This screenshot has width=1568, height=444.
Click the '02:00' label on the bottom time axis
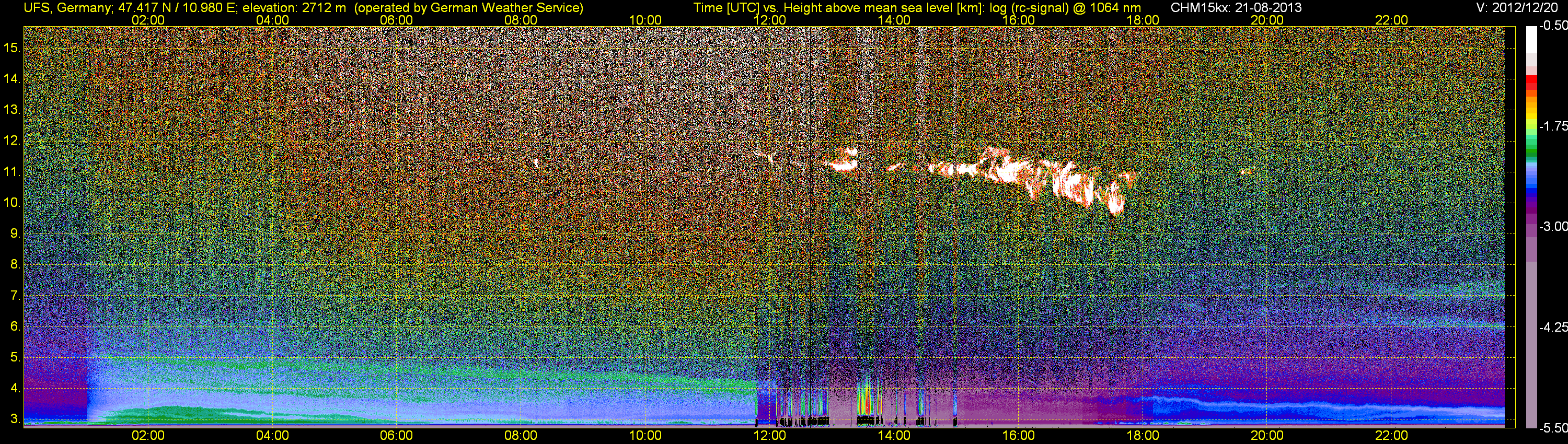point(148,436)
